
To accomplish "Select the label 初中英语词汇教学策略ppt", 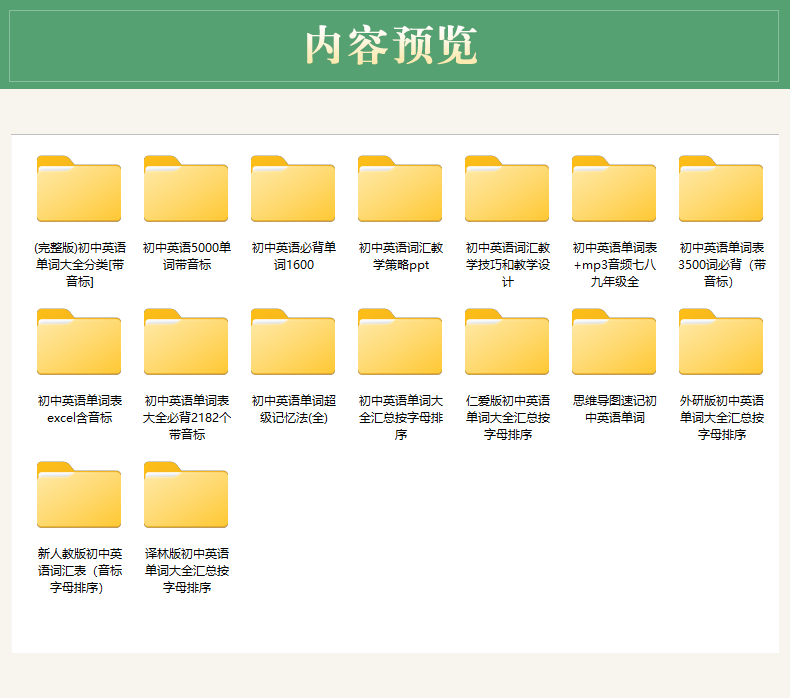I will click(x=401, y=256).
